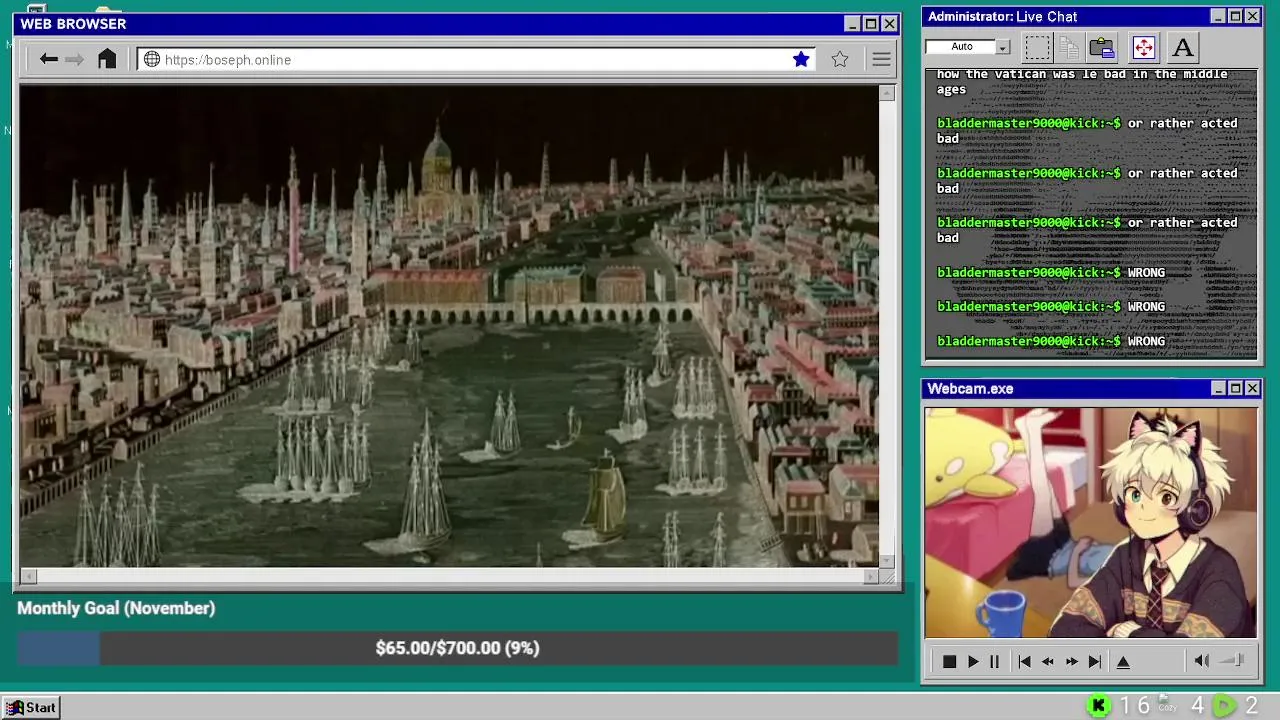Screen dimensions: 1280x720
Task: Click the green Kick icon in the tray
Action: 1098,706
